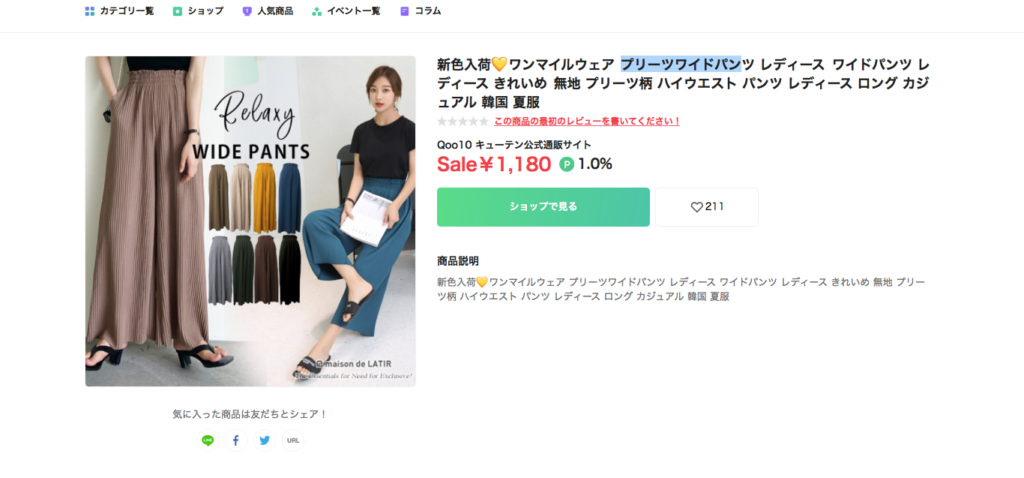Share product via LINE icon
The height and width of the screenshot is (478, 1024).
pyautogui.click(x=208, y=440)
